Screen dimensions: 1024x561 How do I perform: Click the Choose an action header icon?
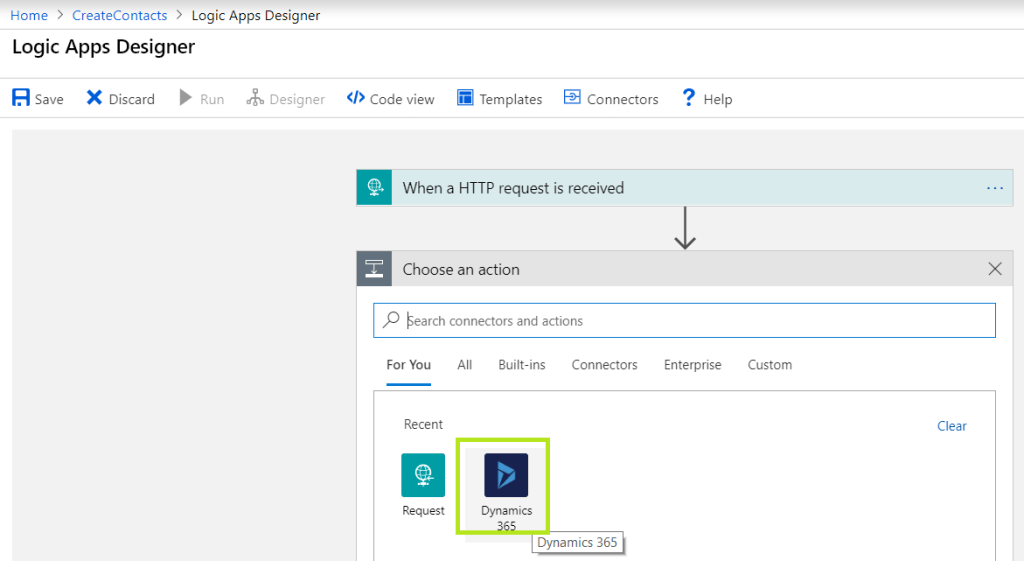tap(374, 268)
